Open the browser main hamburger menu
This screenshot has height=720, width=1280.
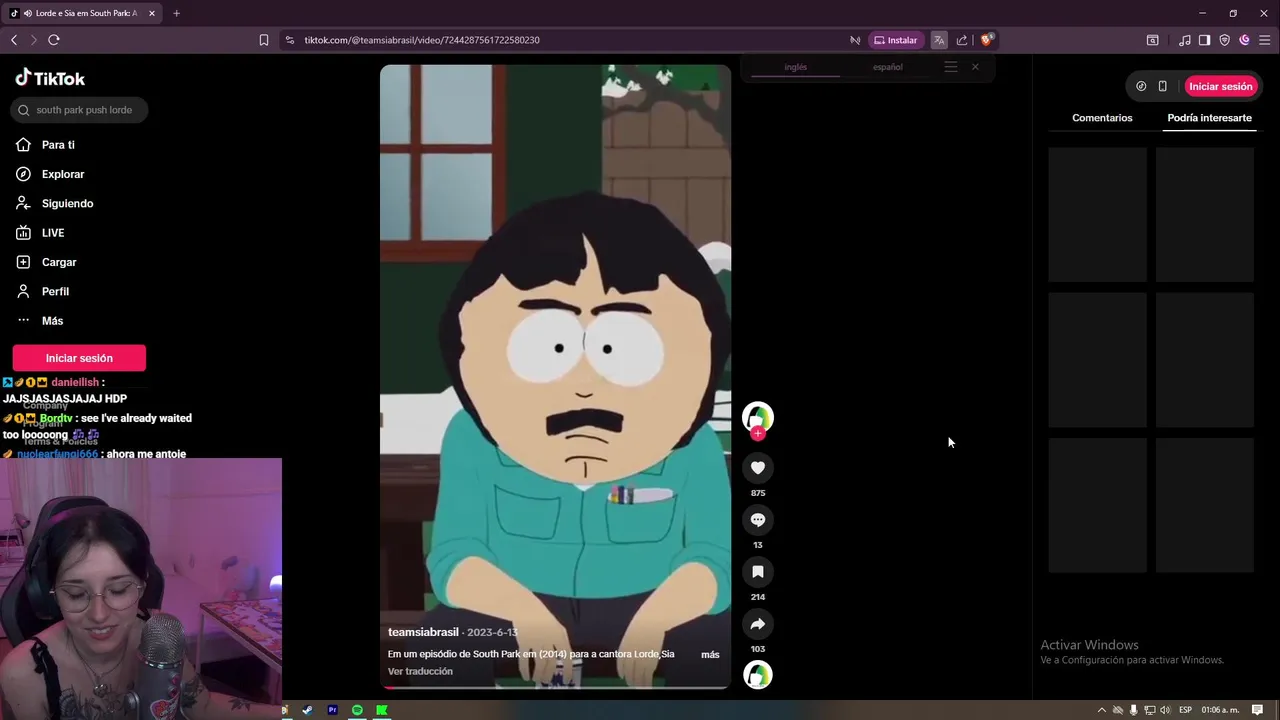tap(1264, 40)
